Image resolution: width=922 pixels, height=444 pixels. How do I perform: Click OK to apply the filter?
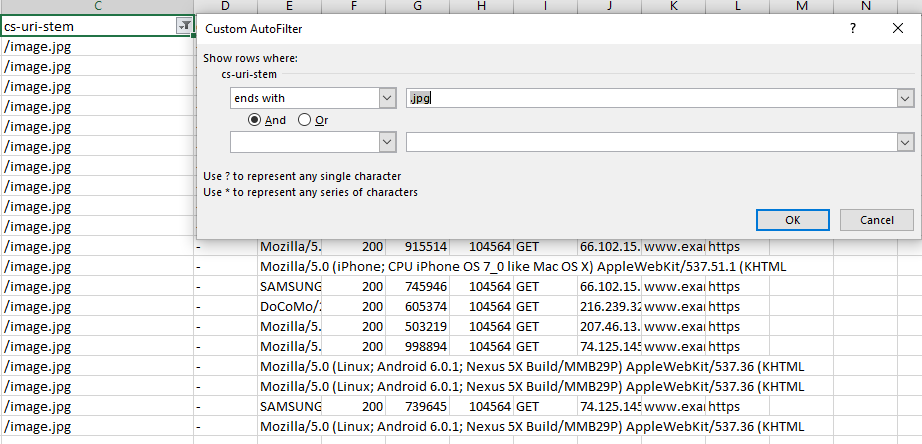pos(792,220)
